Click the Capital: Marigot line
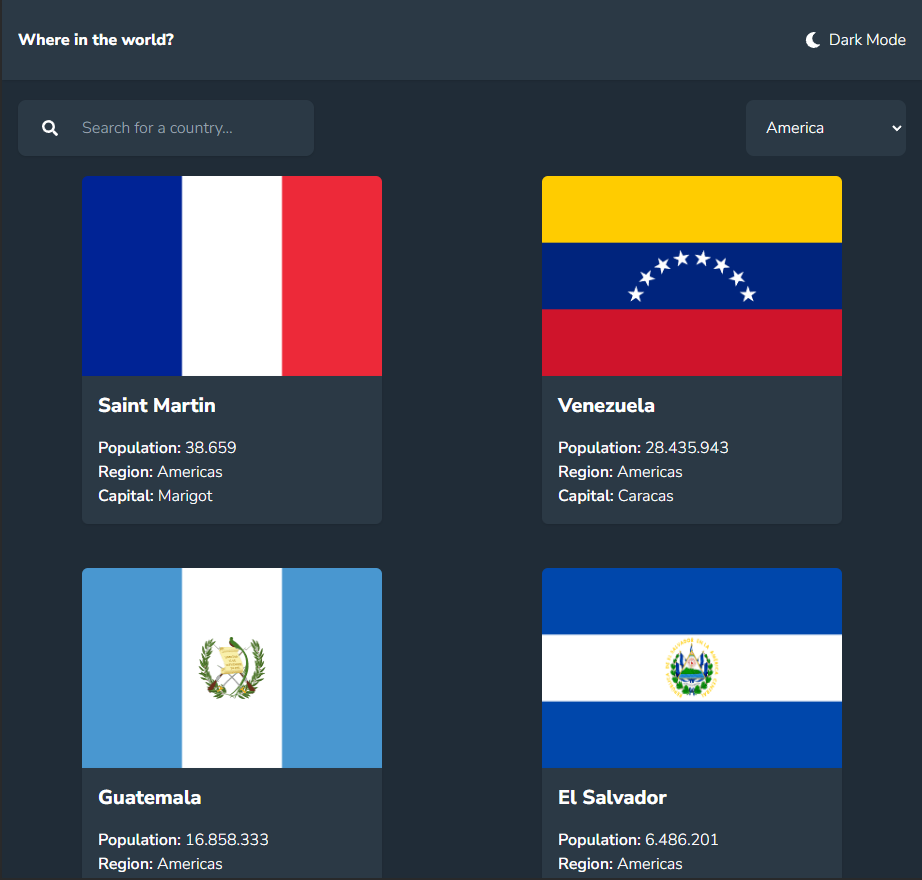The width and height of the screenshot is (922, 880). pyautogui.click(x=156, y=495)
